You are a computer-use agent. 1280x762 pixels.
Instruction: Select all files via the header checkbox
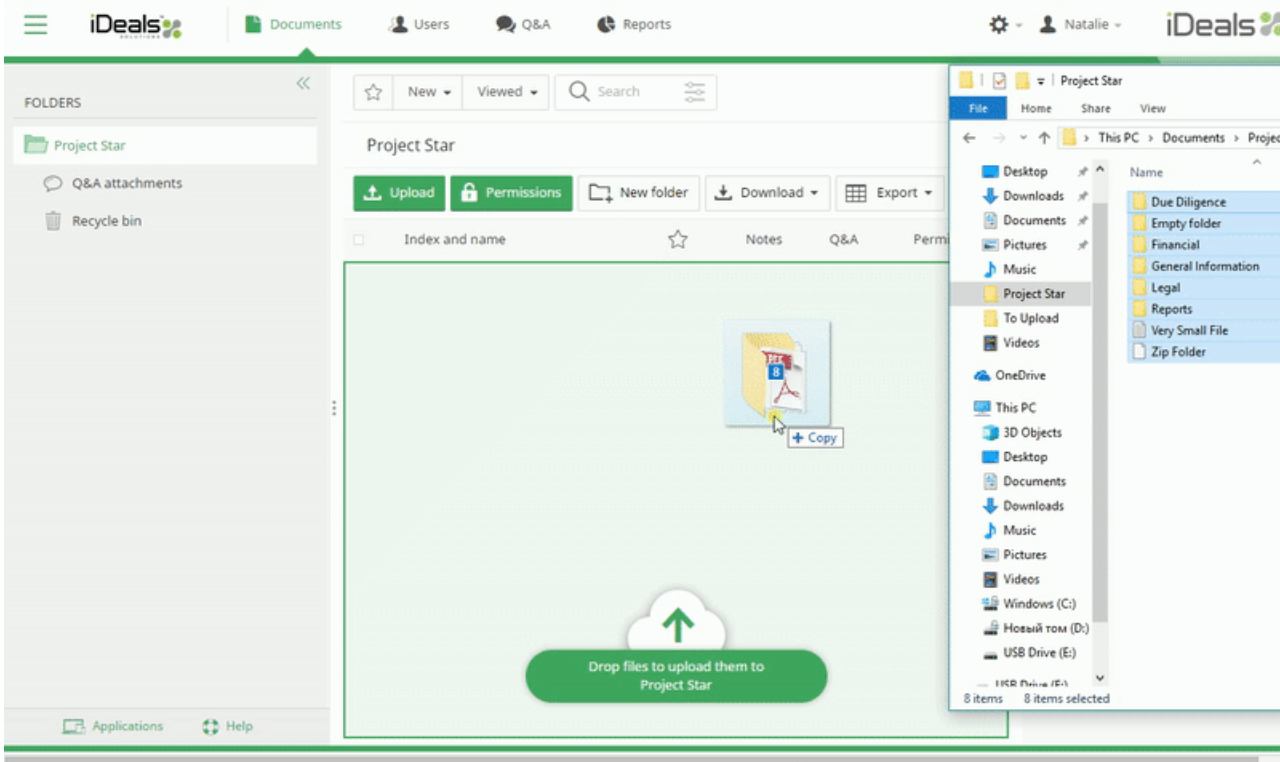(356, 240)
